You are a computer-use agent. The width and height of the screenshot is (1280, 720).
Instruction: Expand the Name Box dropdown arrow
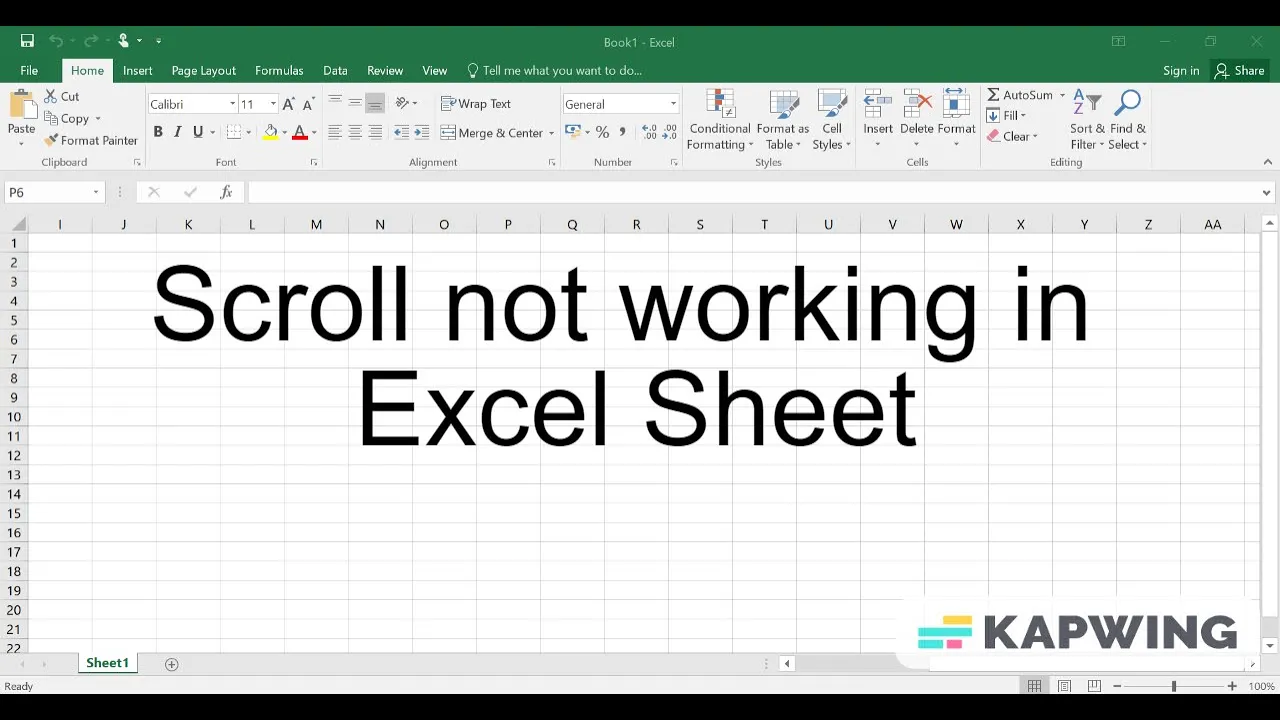click(x=96, y=192)
